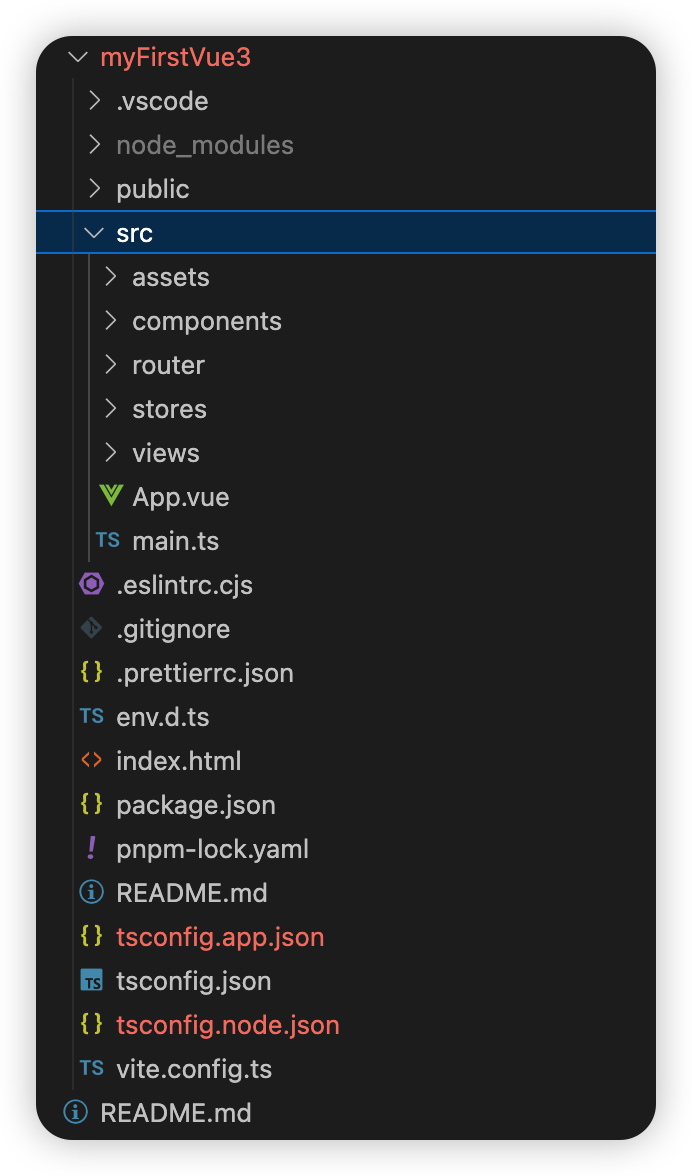Collapse the myFirstVue3 root folder chevron
This screenshot has height=1176, width=692.
[78, 57]
